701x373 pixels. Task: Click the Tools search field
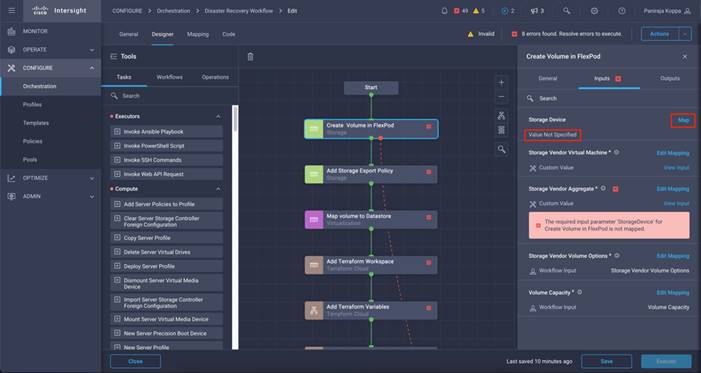click(170, 96)
